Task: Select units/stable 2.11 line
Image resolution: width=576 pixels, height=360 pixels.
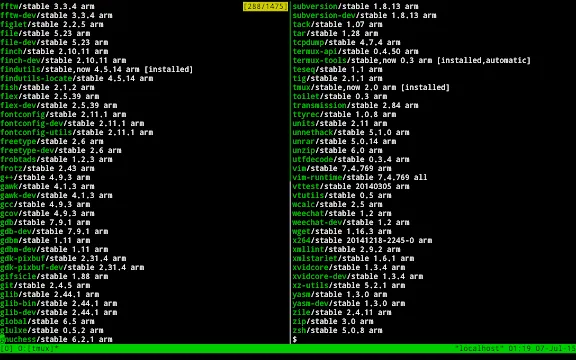Action: (339, 123)
